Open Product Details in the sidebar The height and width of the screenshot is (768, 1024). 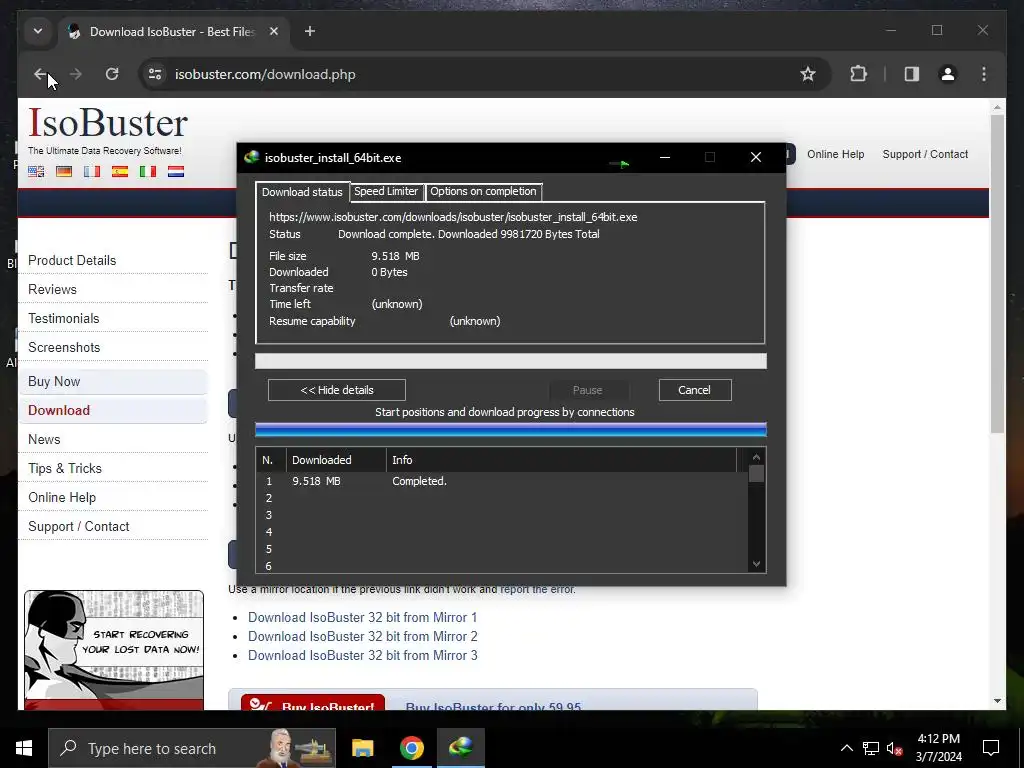pyautogui.click(x=72, y=261)
